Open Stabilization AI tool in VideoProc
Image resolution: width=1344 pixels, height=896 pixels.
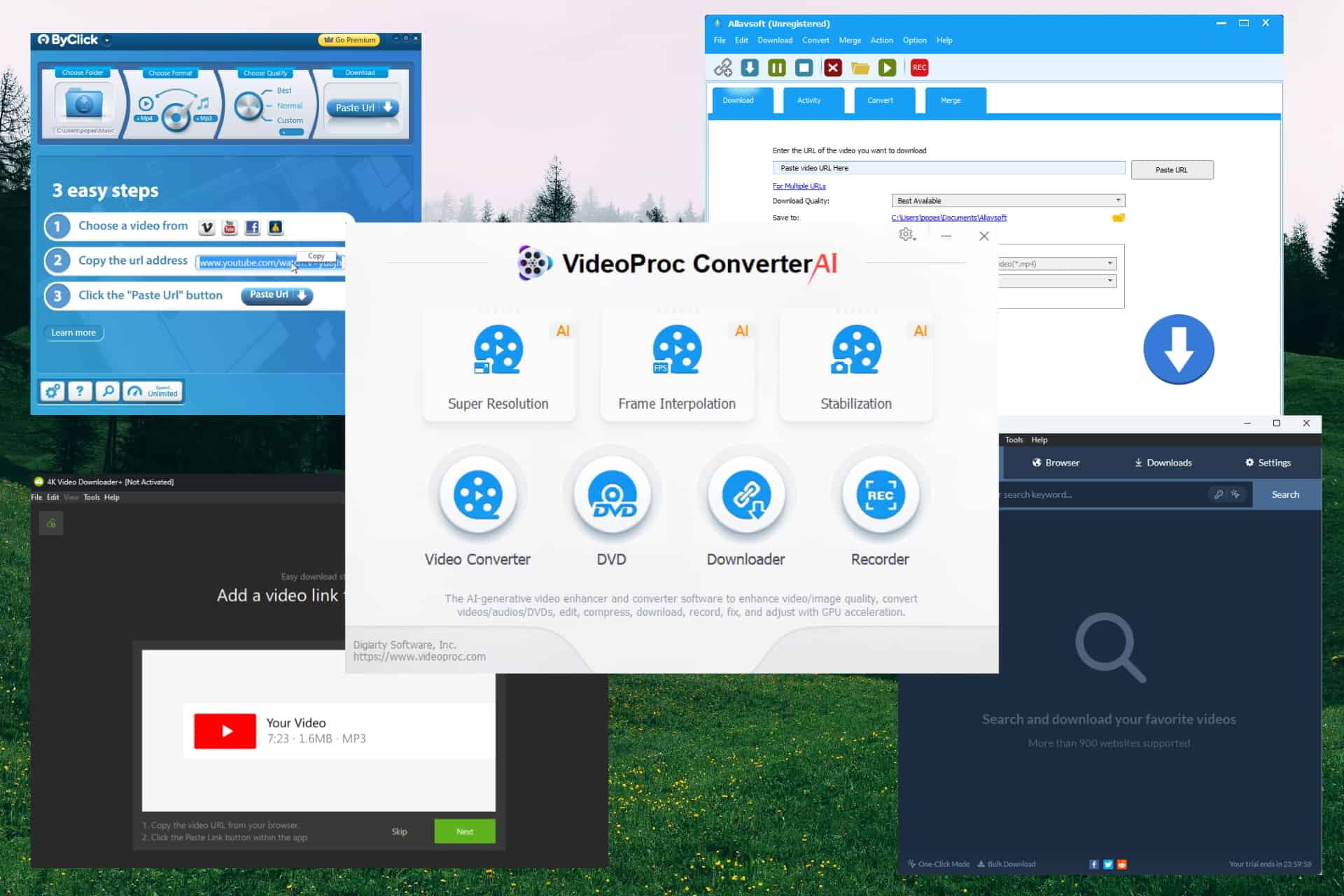856,366
